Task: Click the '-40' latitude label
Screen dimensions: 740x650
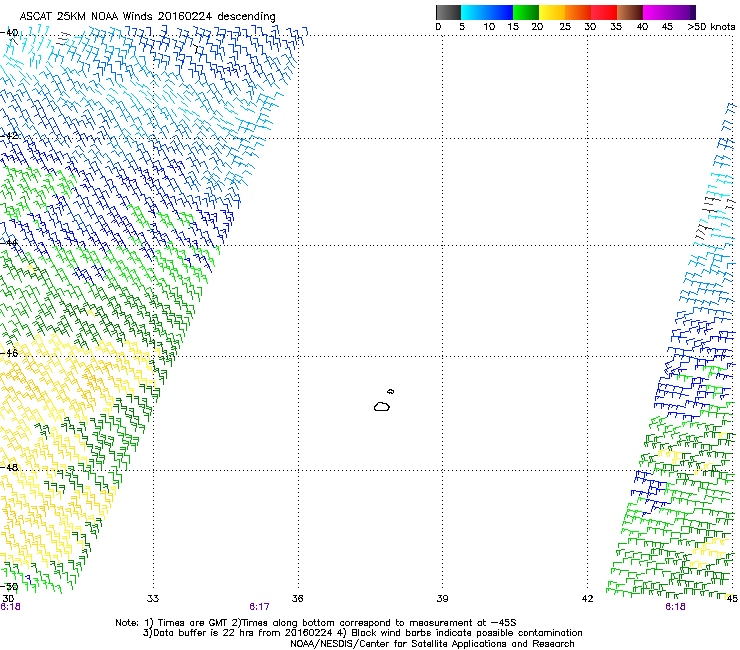Action: [9, 33]
